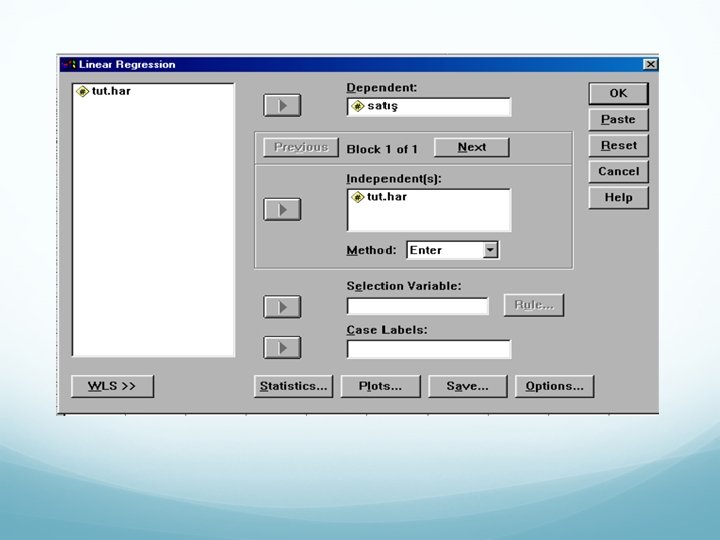Confirm the regression with OK
This screenshot has height=540, width=720.
618,93
